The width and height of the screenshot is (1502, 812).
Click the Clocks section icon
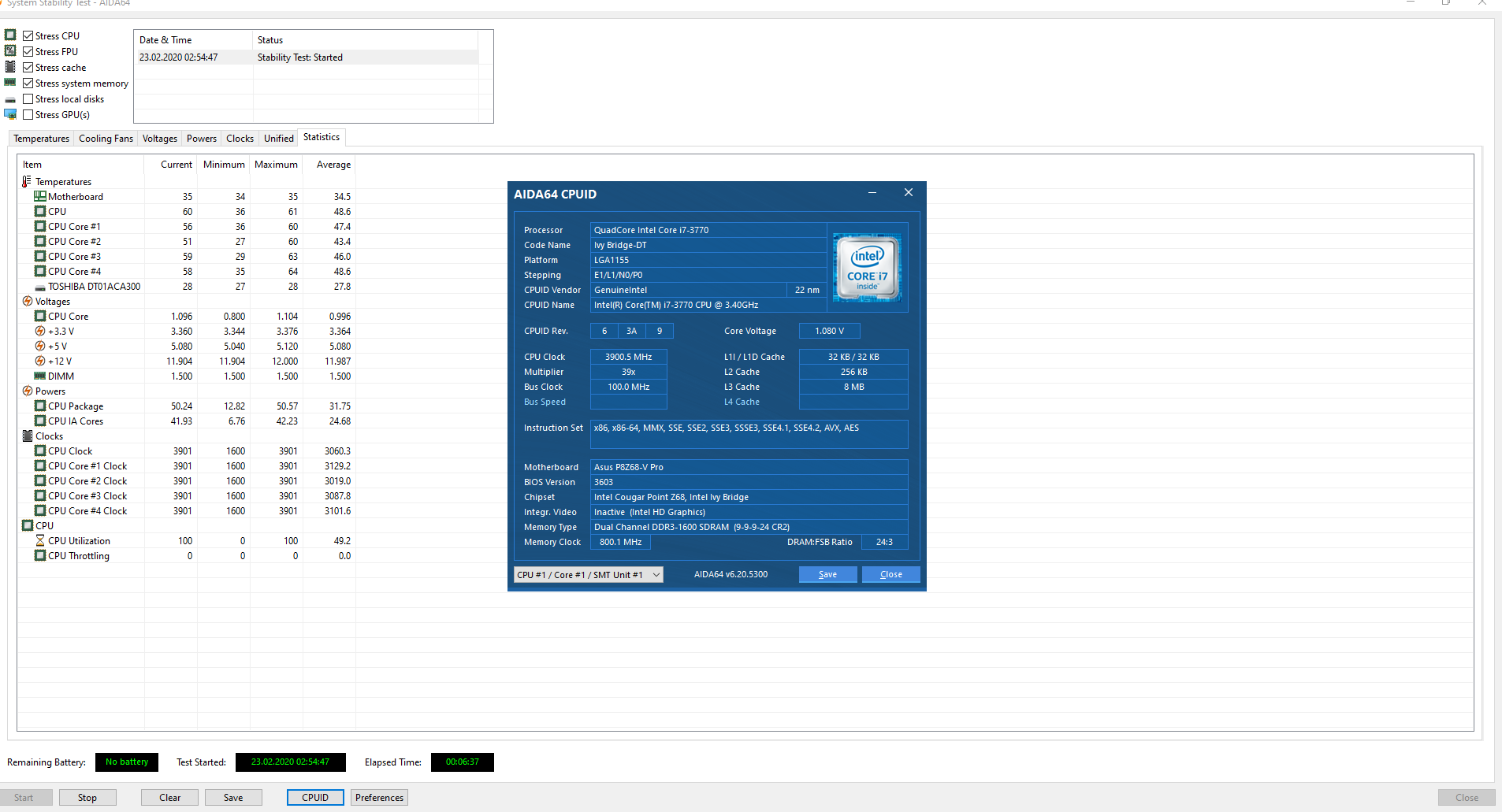point(28,436)
